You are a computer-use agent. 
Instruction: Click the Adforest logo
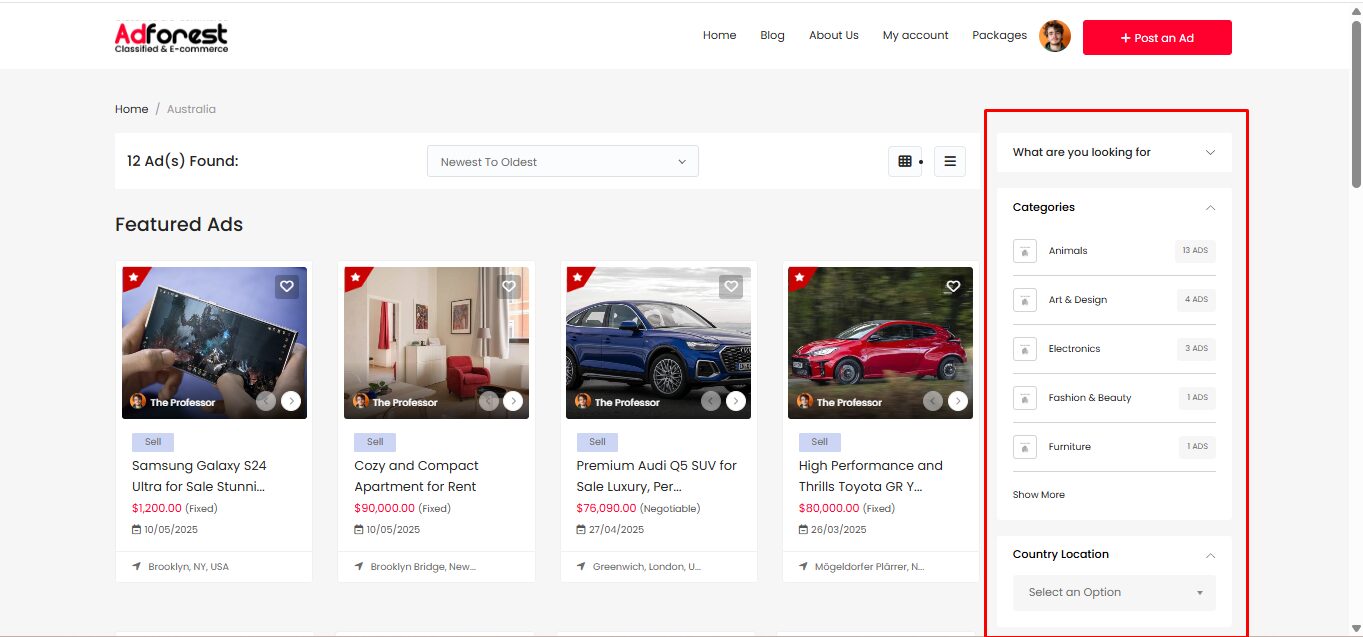pyautogui.click(x=171, y=37)
